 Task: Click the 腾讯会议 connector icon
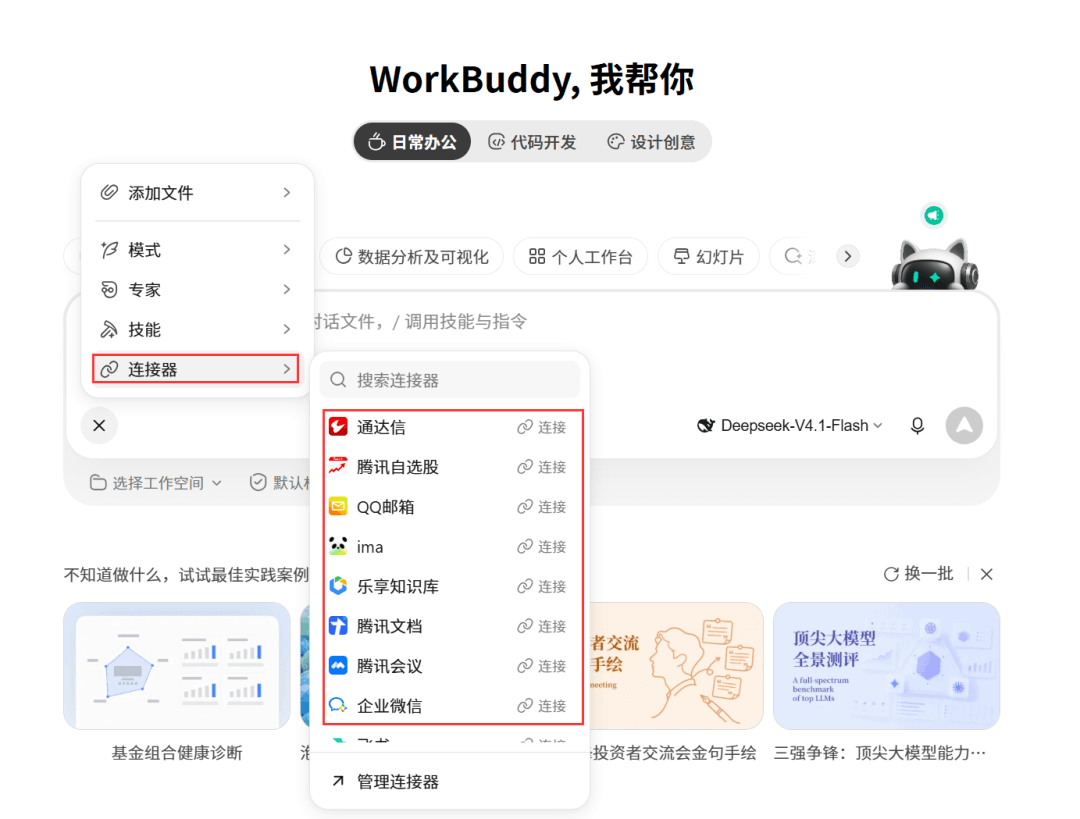[338, 666]
